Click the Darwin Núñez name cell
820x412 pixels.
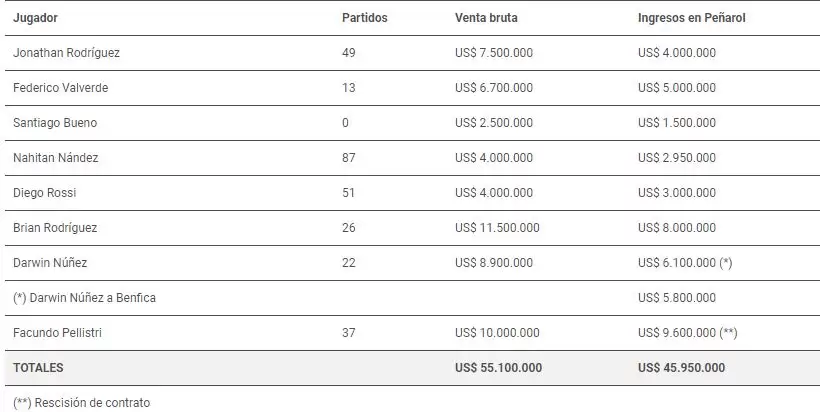(48, 263)
